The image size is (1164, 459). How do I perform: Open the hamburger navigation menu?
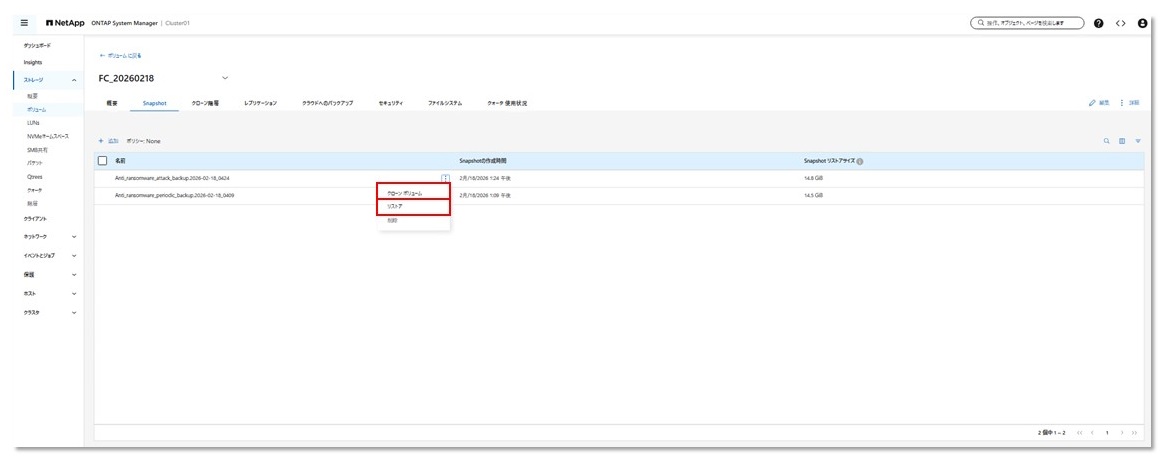point(25,23)
